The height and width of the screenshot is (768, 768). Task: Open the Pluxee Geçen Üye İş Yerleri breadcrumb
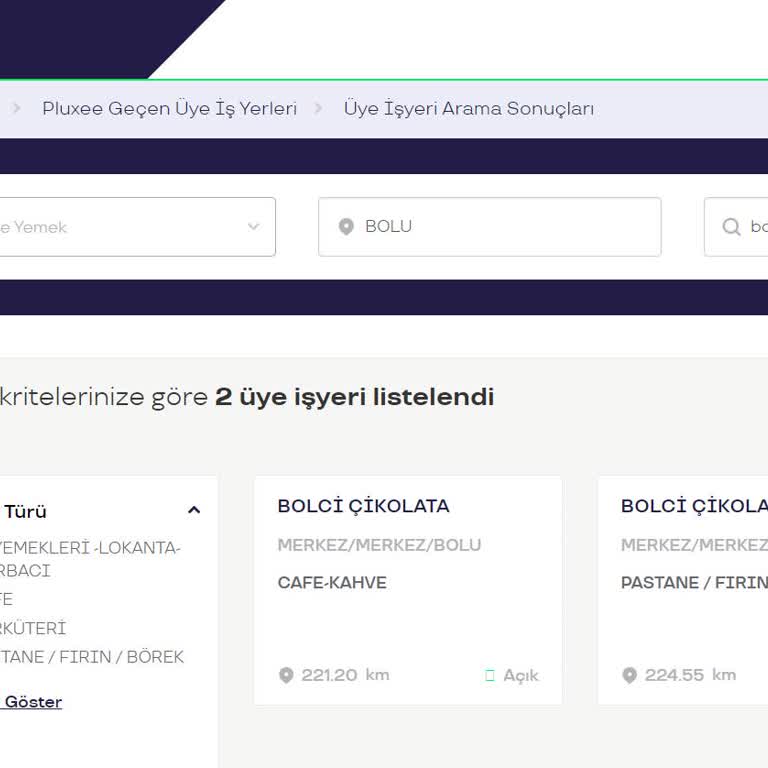tap(169, 108)
